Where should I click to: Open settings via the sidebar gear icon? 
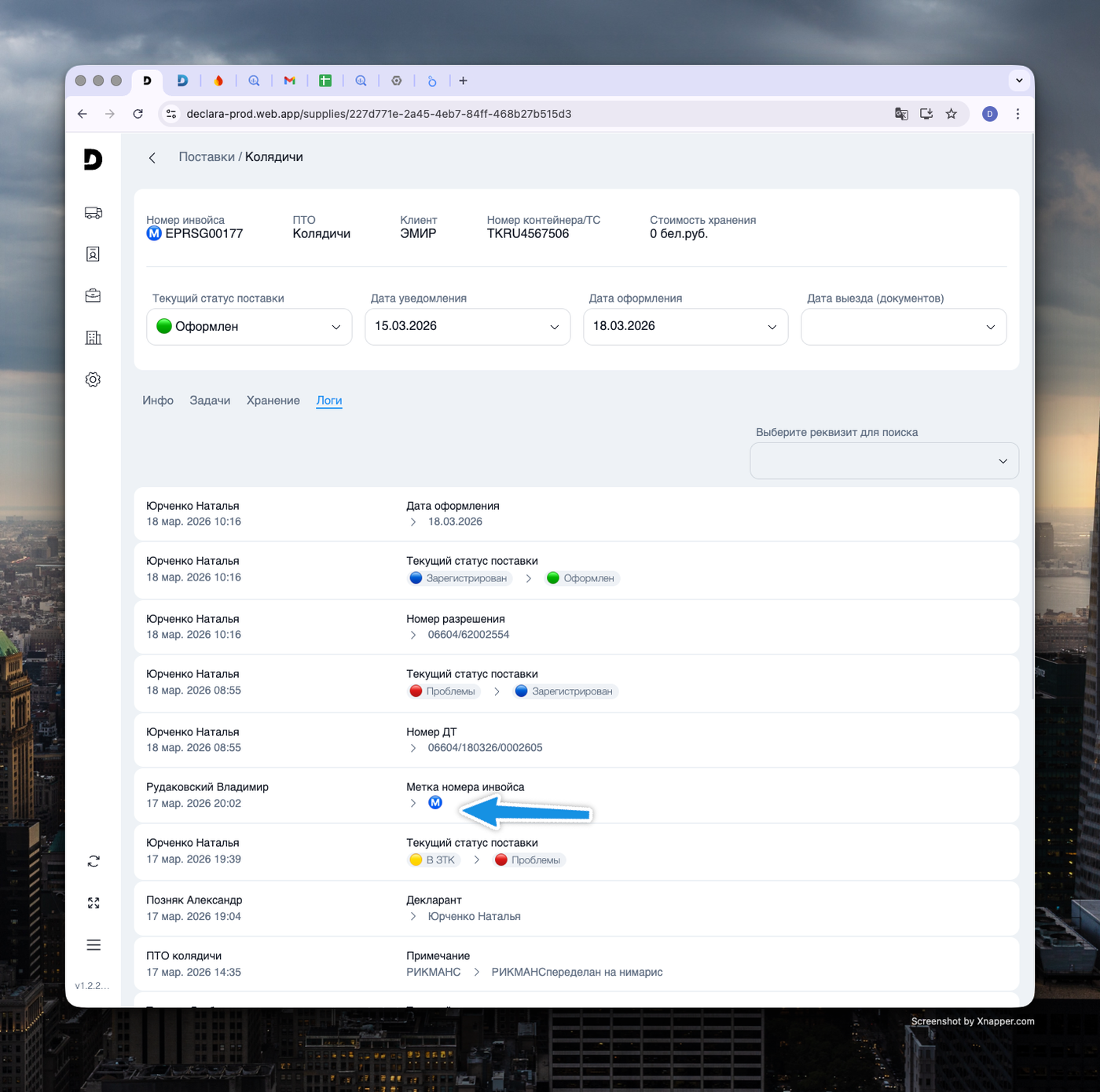tap(93, 379)
